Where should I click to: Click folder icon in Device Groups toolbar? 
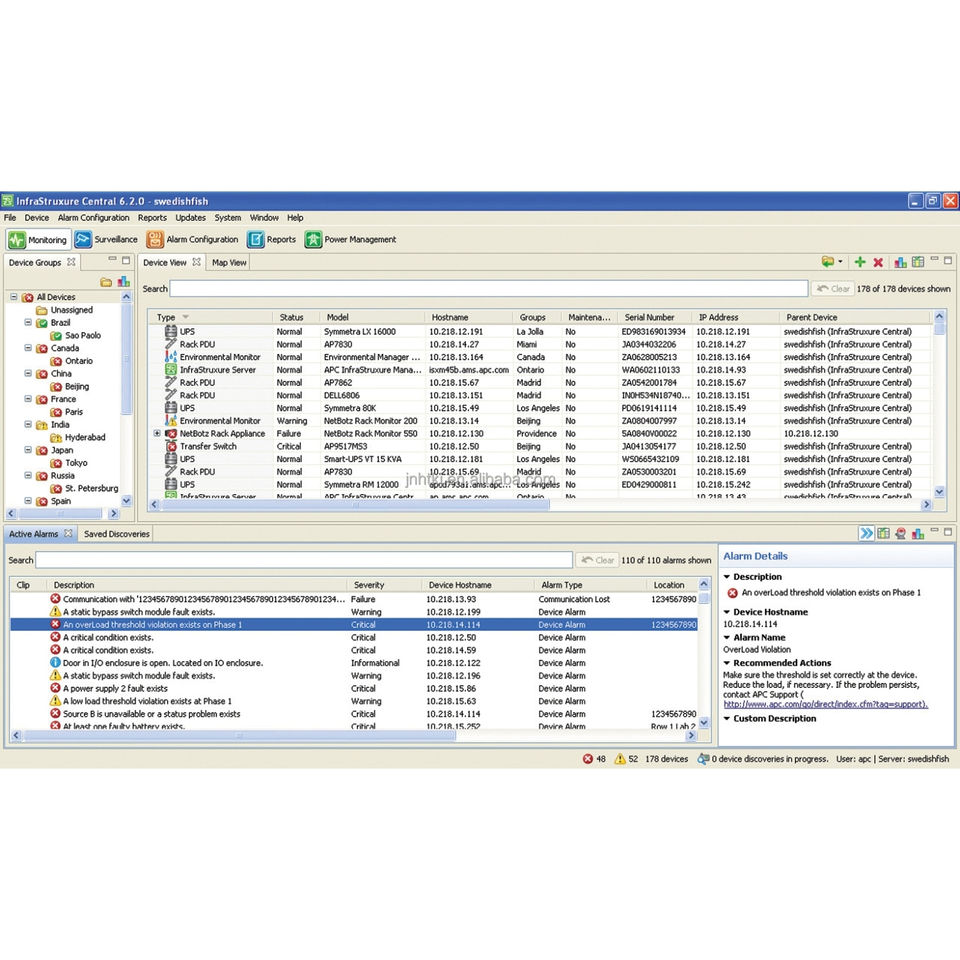point(106,282)
